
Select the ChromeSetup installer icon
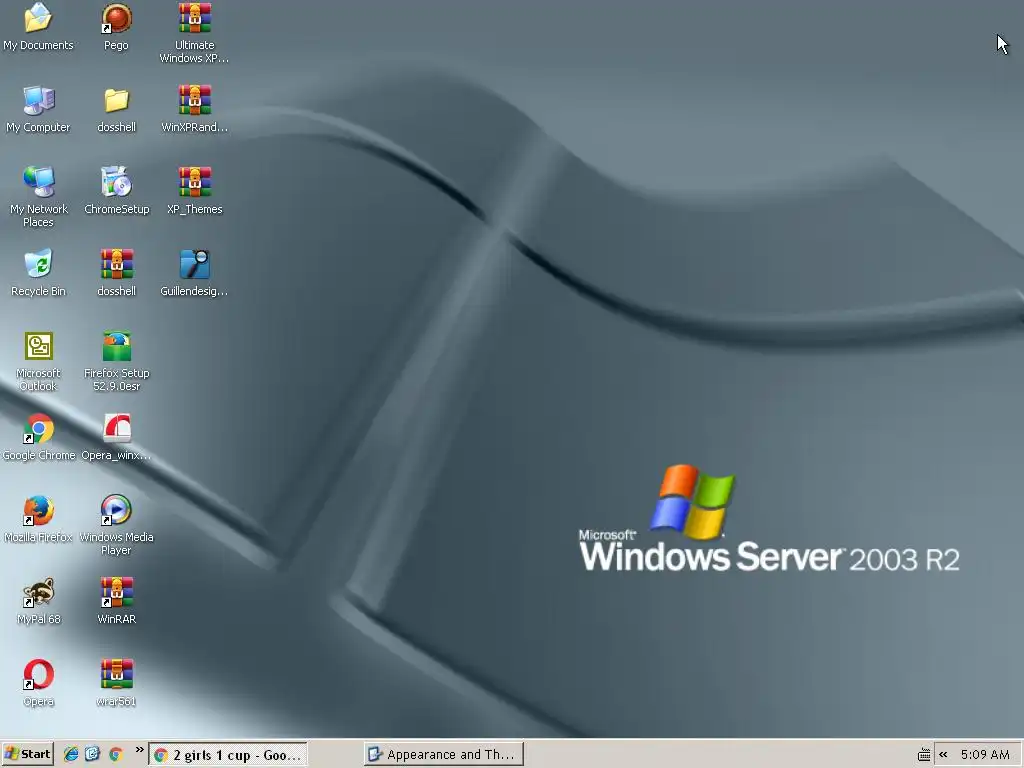pyautogui.click(x=116, y=182)
